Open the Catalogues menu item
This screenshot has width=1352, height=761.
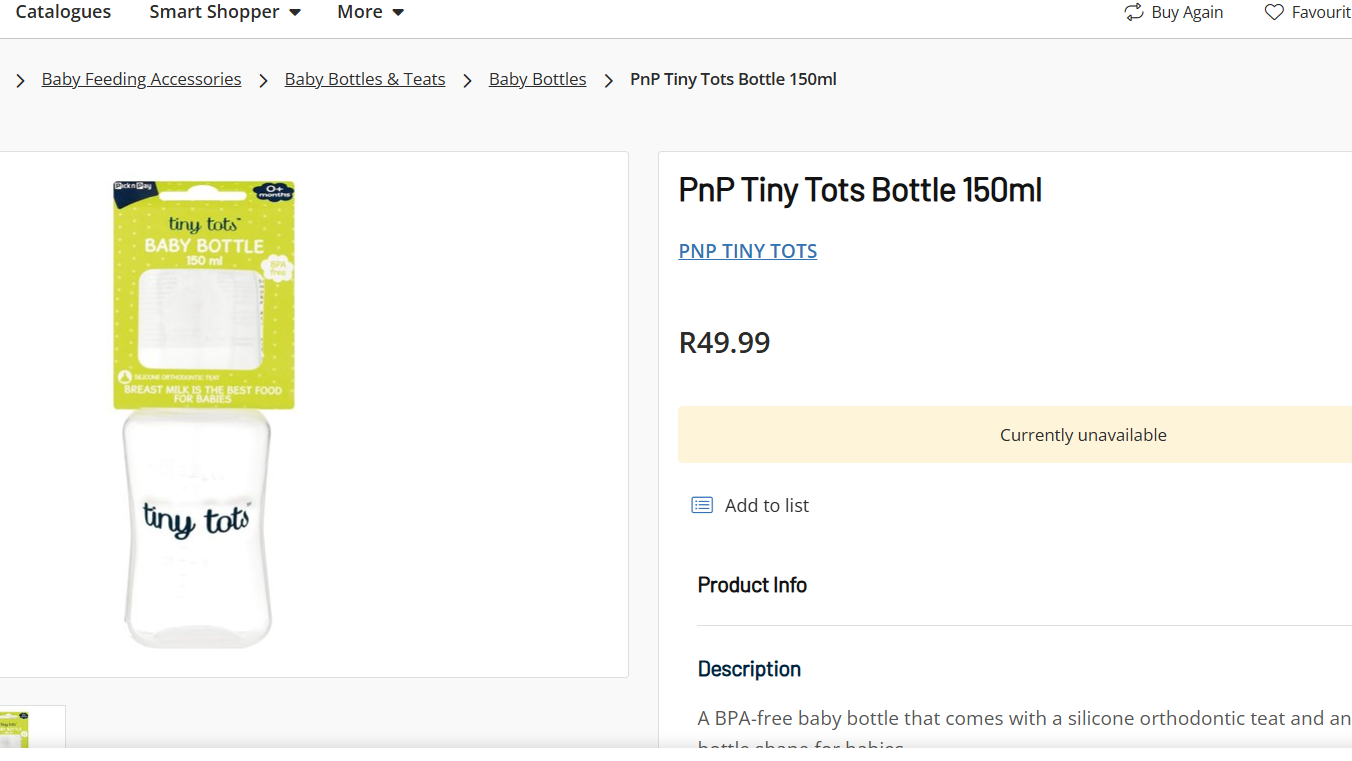pyautogui.click(x=63, y=12)
